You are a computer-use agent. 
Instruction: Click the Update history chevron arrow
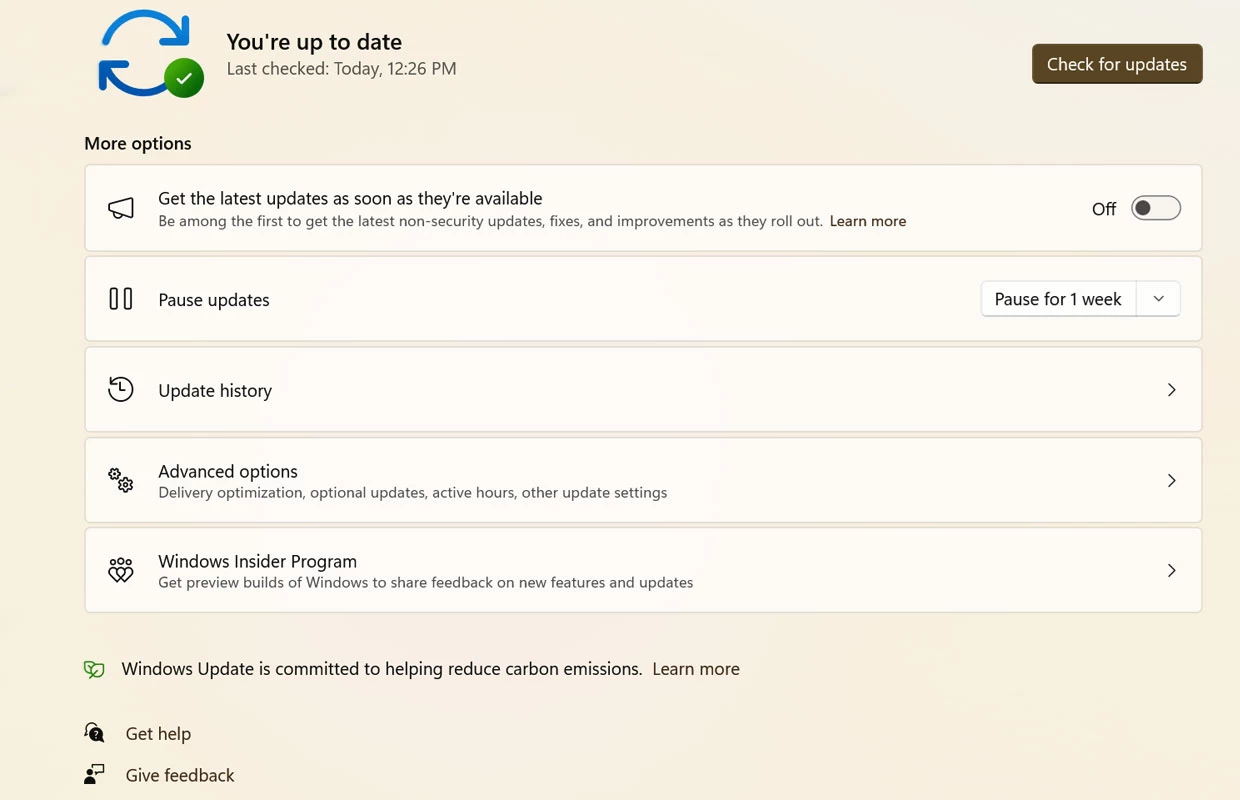tap(1172, 390)
